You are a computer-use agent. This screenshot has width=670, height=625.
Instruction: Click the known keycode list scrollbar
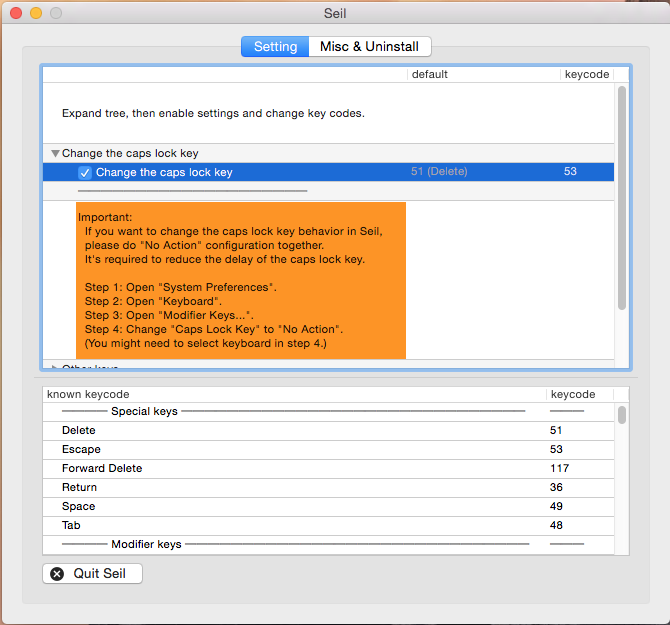coord(621,415)
